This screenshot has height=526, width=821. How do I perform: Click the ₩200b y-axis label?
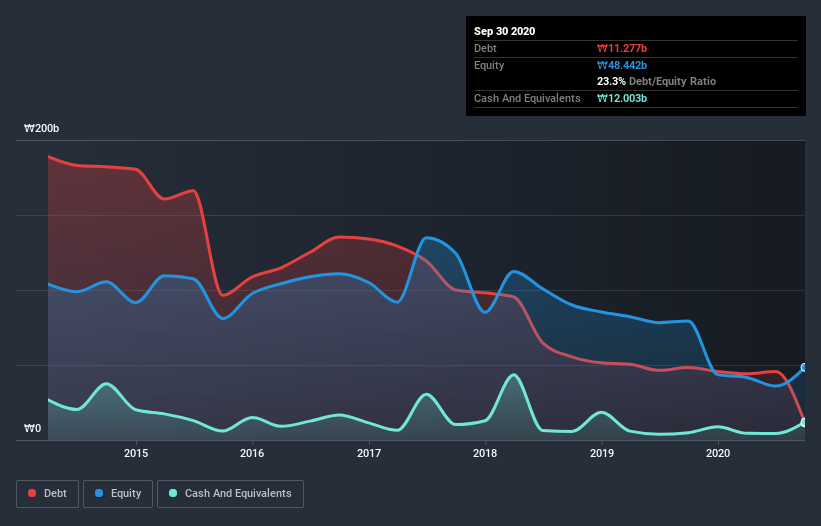coord(41,128)
